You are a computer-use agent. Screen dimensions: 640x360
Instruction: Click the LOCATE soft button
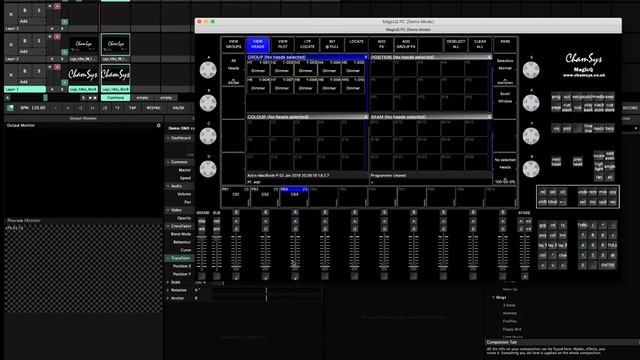click(356, 44)
